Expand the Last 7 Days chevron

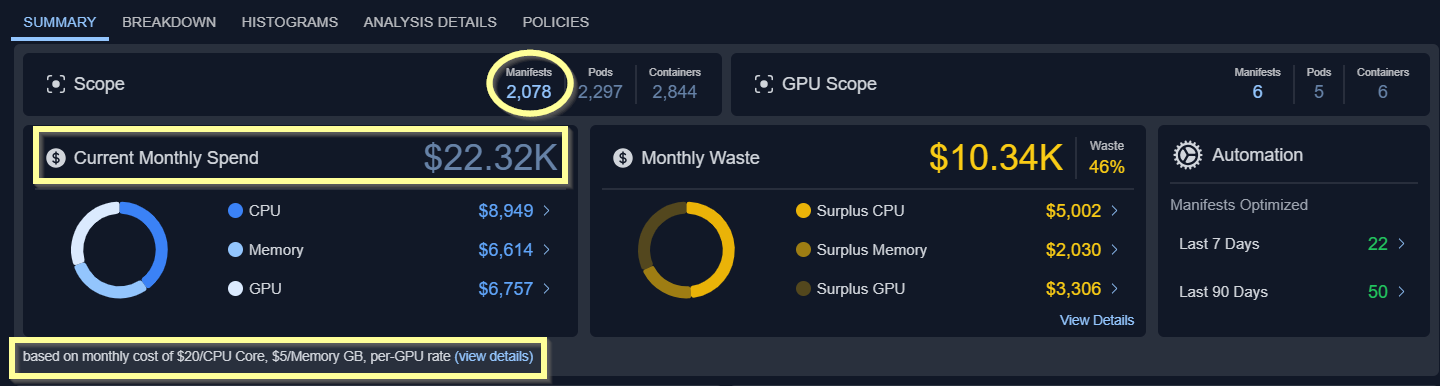[x=1401, y=244]
